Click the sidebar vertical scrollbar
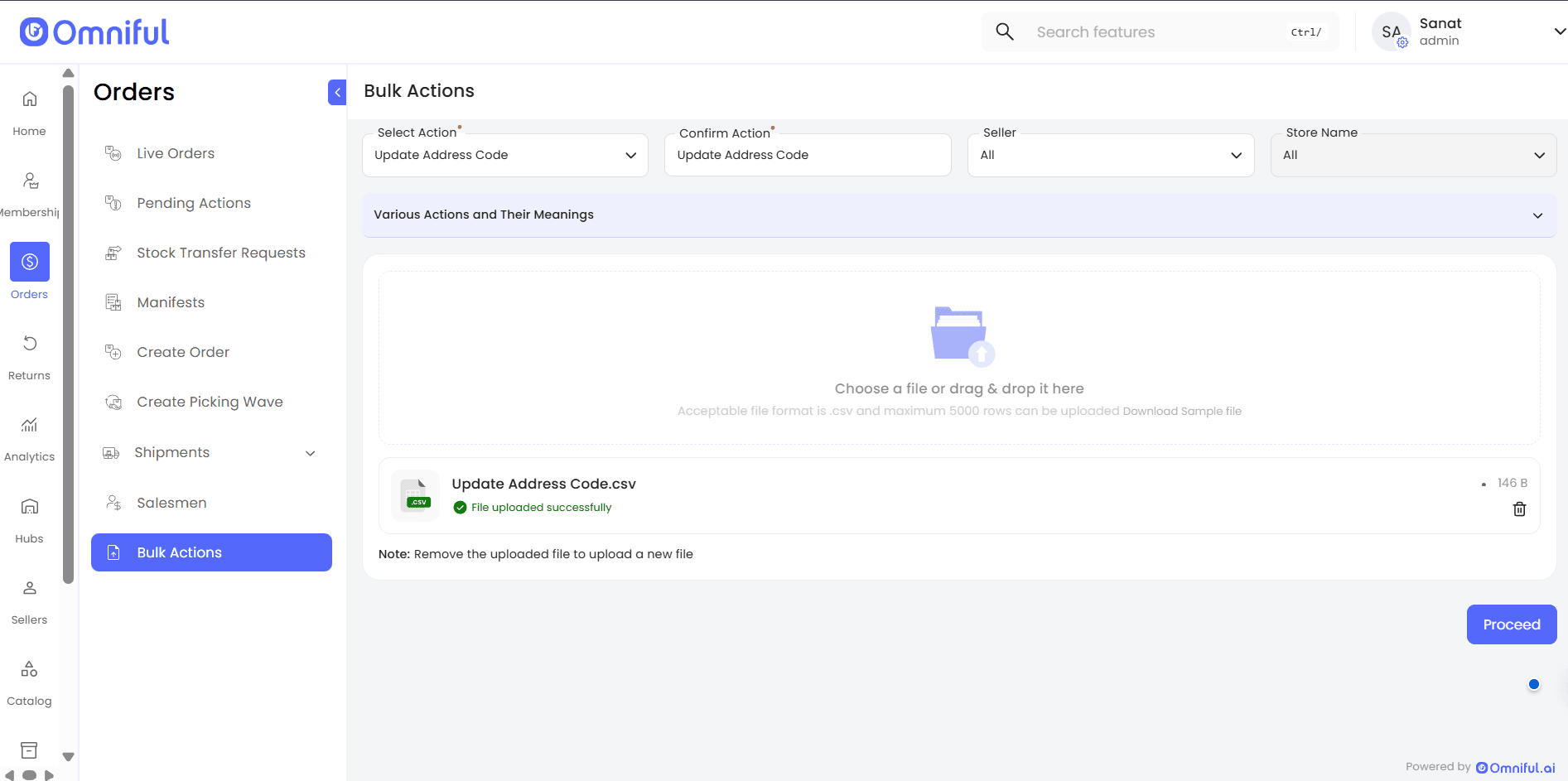 [68, 331]
